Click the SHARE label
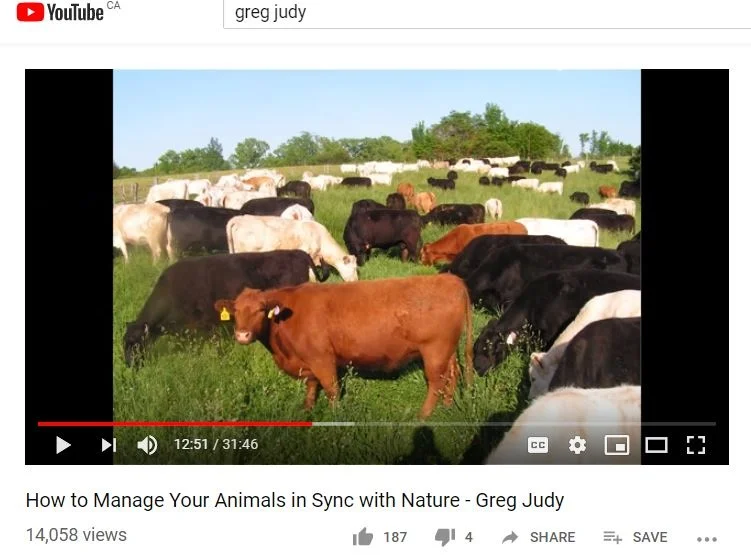 point(552,537)
